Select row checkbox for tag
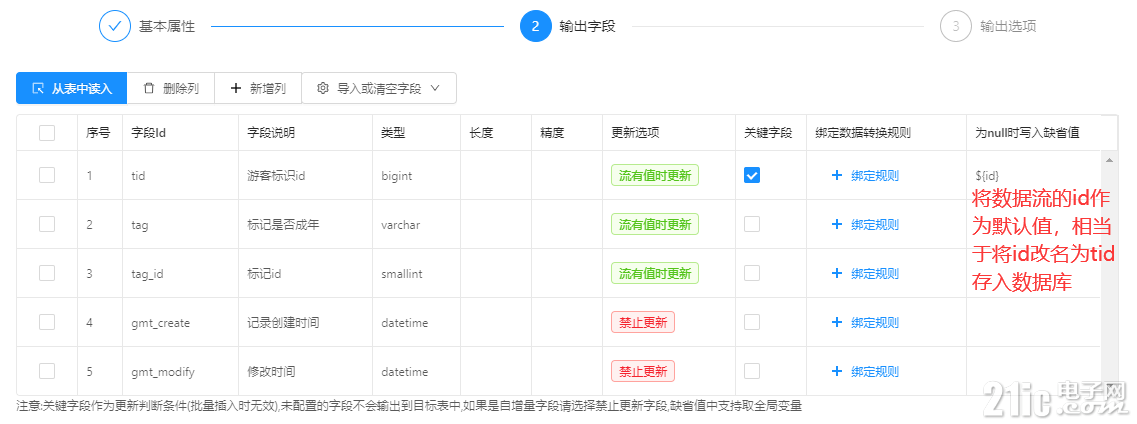 point(47,224)
